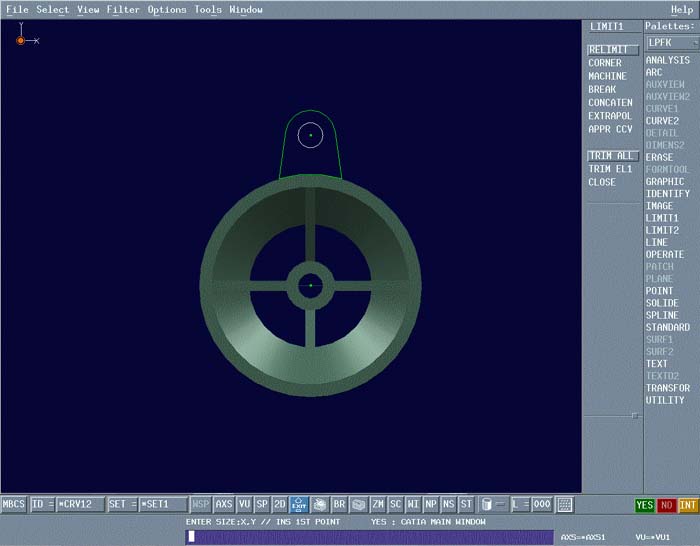Screen dimensions: 700x546
Task: Click the printer icon in bottom toolbar
Action: tap(319, 505)
